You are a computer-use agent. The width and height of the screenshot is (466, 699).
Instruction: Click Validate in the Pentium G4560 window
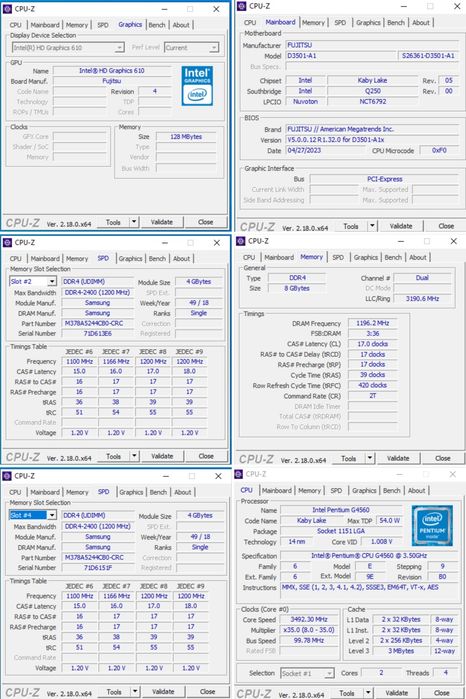(396, 693)
